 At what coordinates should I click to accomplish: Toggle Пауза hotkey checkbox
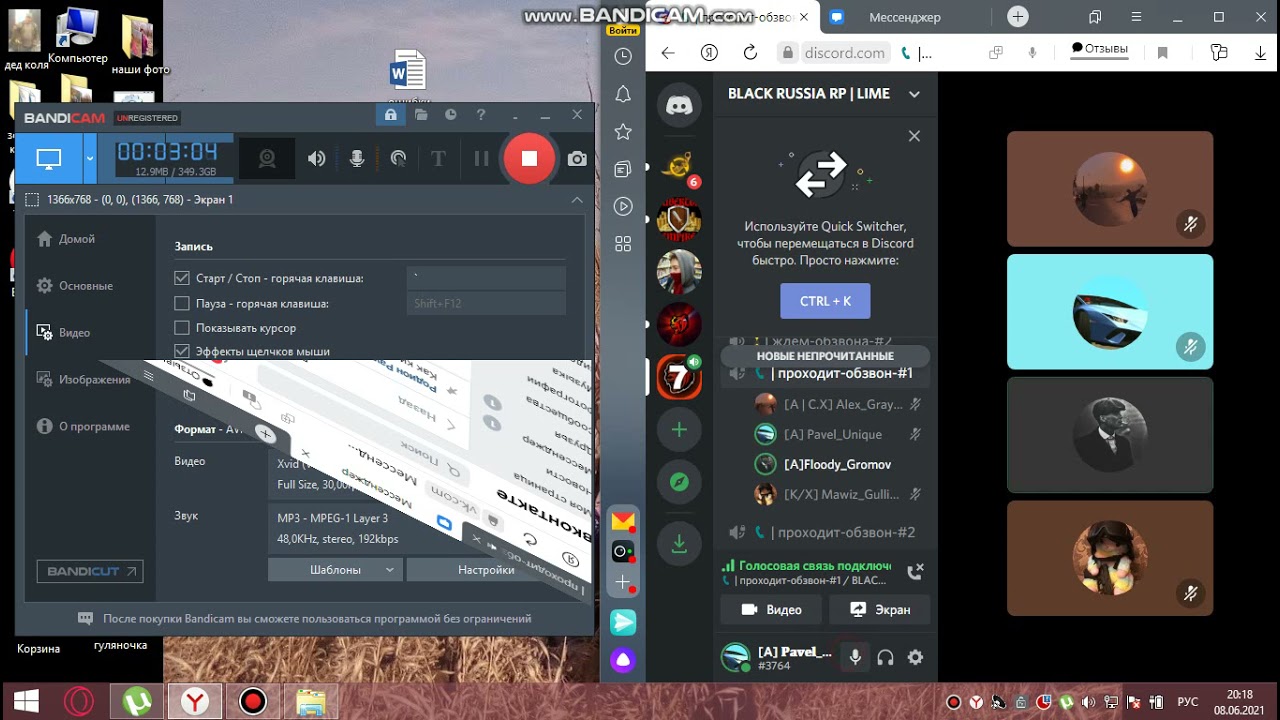coord(181,303)
